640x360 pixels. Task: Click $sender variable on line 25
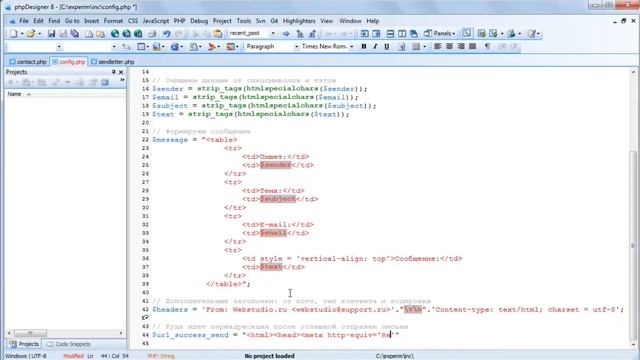276,165
